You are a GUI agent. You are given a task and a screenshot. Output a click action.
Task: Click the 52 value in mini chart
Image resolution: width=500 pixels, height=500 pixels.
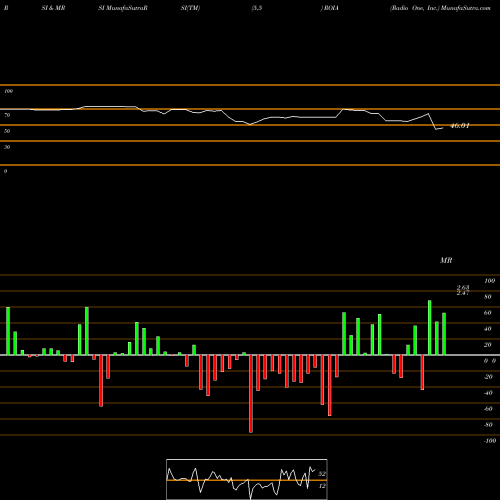pyautogui.click(x=322, y=474)
